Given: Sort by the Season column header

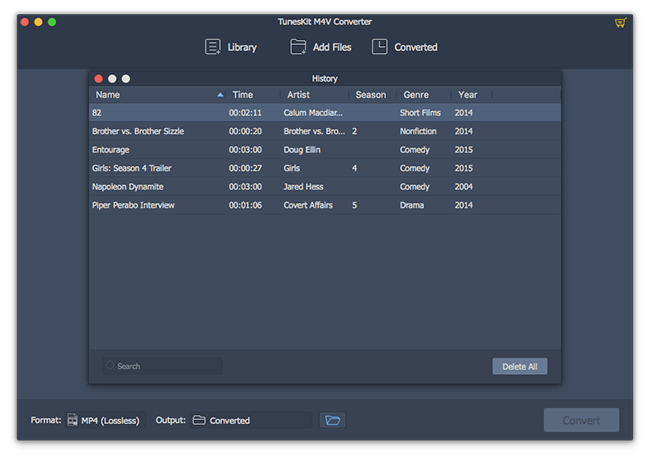Looking at the screenshot, I should pos(373,95).
